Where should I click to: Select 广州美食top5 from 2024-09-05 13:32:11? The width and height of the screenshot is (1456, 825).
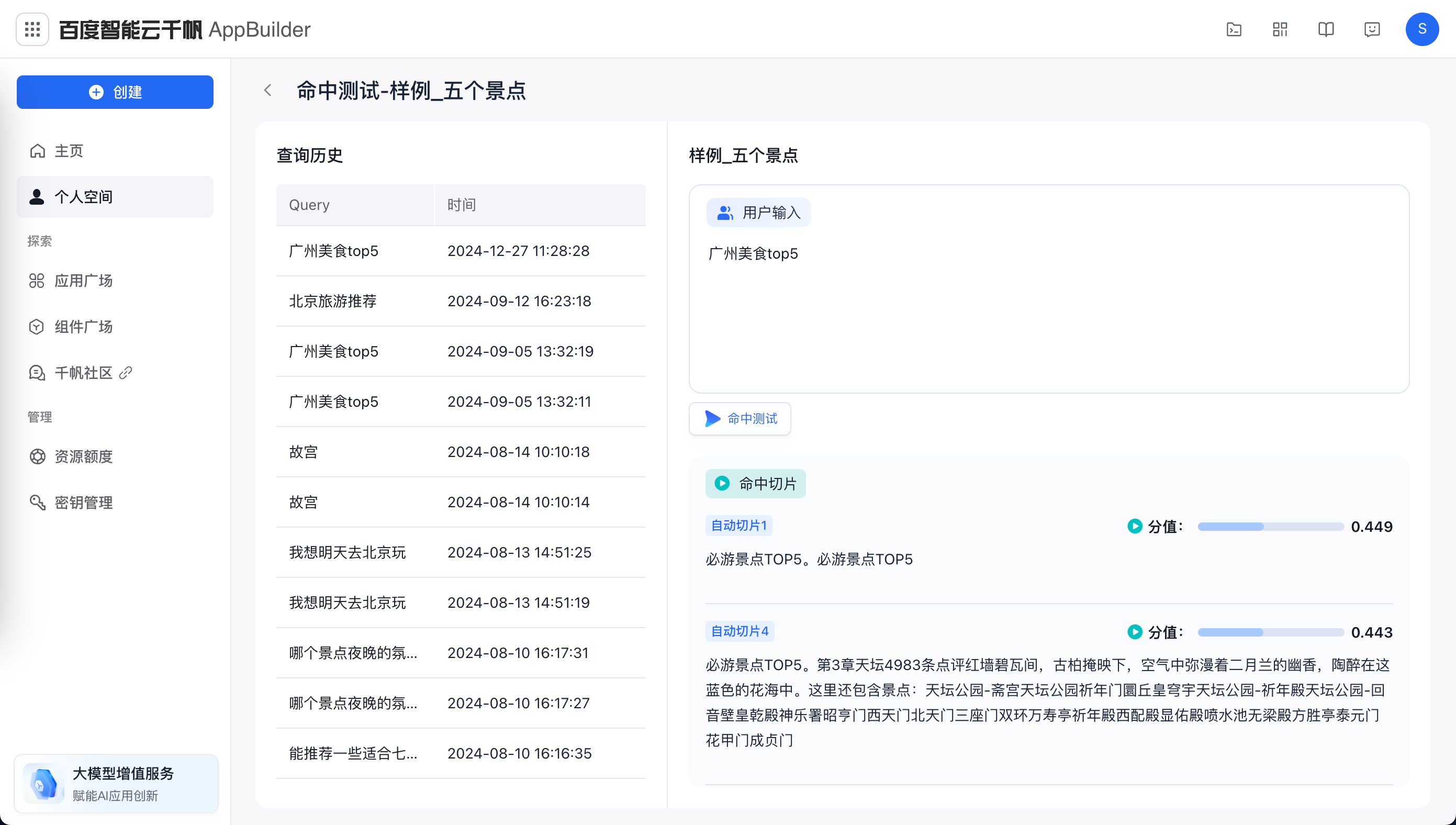(461, 402)
